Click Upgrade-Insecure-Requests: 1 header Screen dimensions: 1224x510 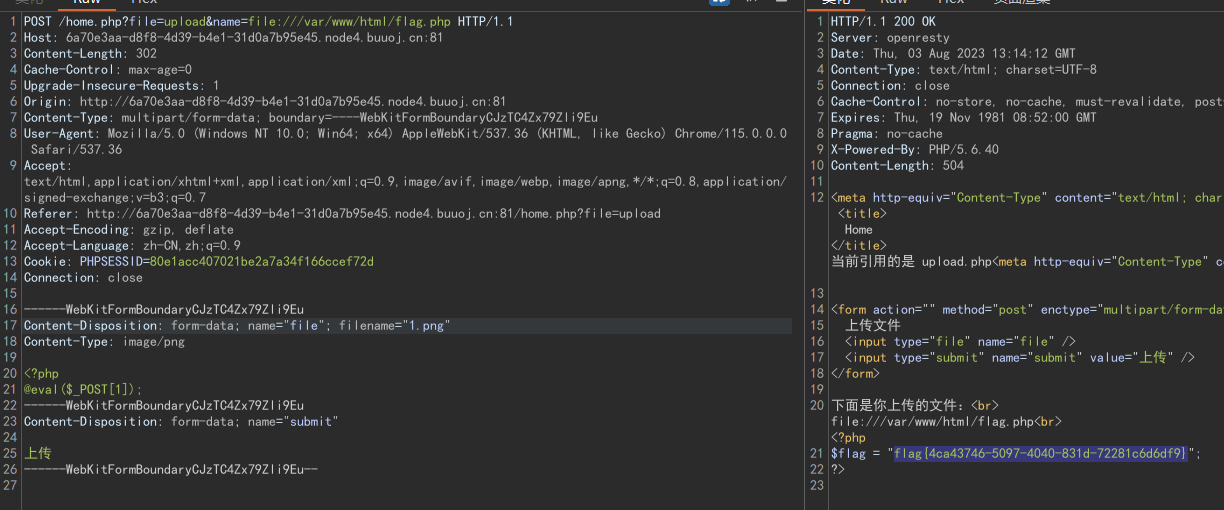pos(121,85)
